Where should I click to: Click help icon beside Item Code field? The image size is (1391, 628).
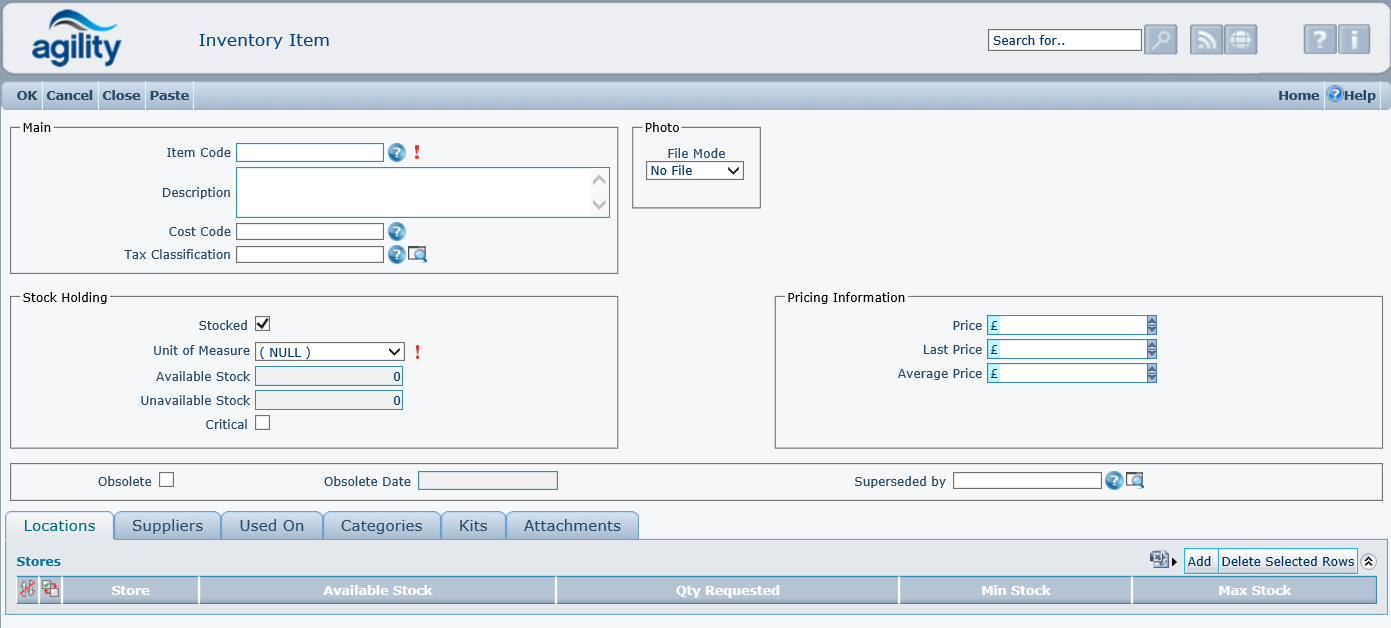coord(396,153)
